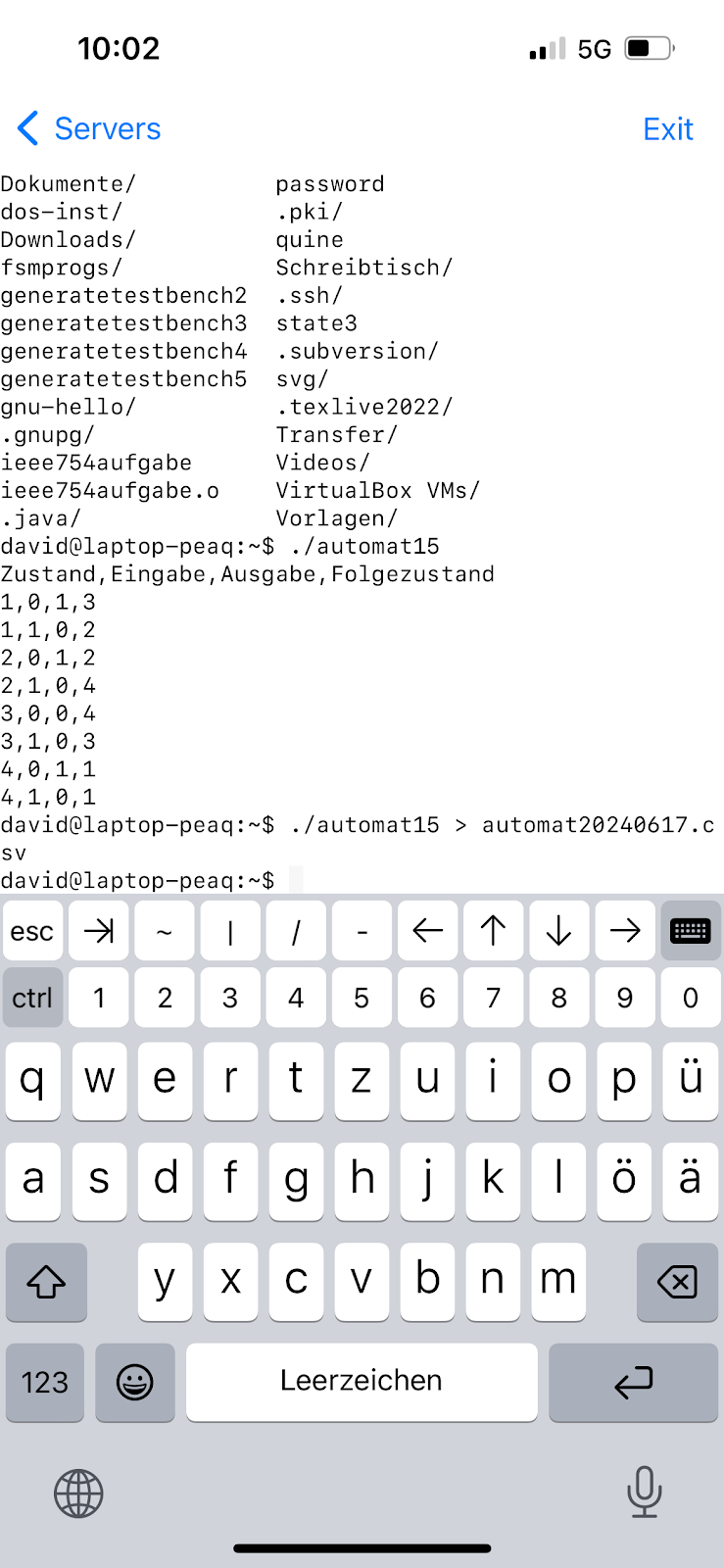Open keyboard language switcher globe
The width and height of the screenshot is (724, 1568).
78,1494
